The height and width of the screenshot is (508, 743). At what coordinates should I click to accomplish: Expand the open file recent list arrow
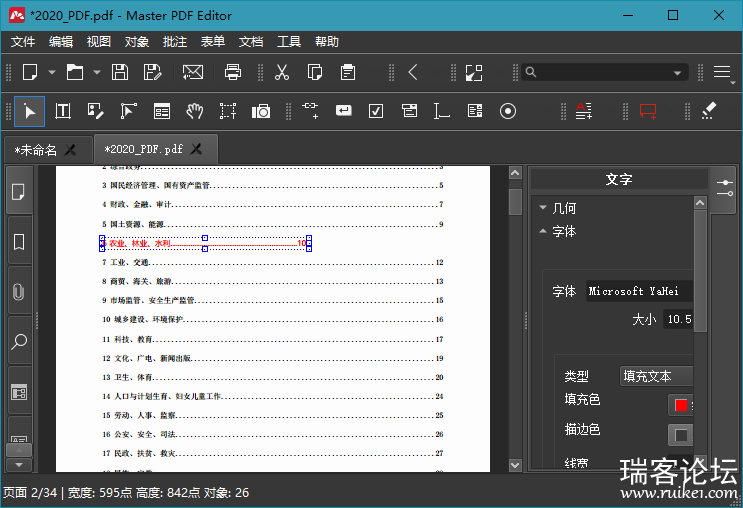(97, 73)
